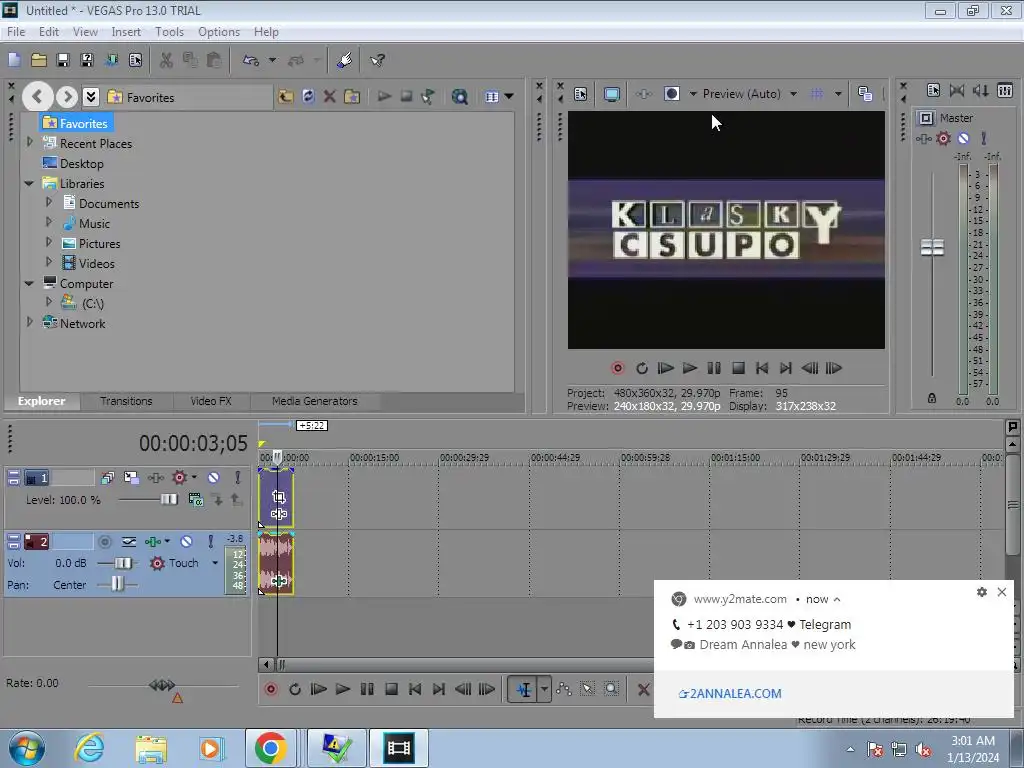The height and width of the screenshot is (768, 1024).
Task: Solo video track 1
Action: (238, 478)
